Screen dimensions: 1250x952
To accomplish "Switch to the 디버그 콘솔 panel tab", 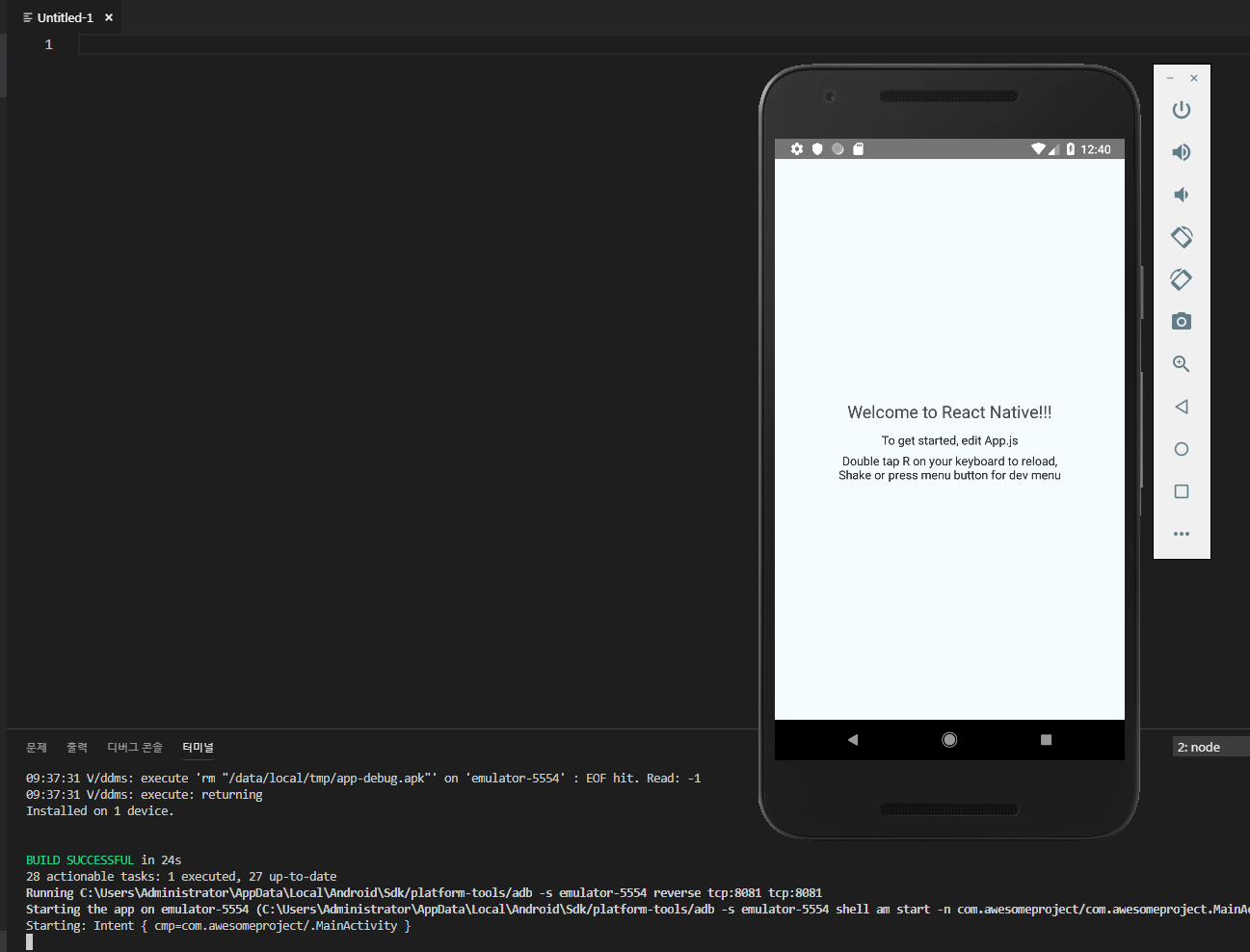I will 135,748.
